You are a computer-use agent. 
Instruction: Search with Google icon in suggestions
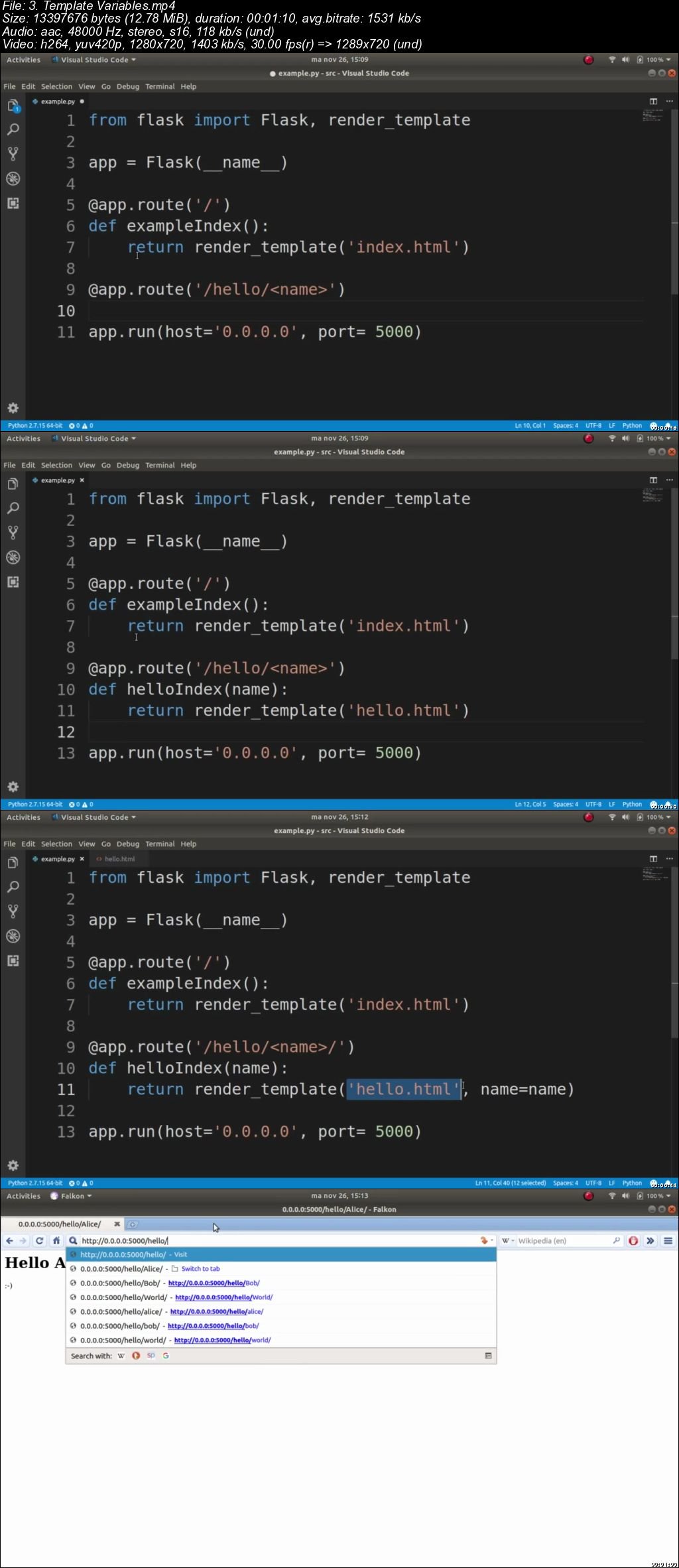pyautogui.click(x=166, y=1356)
